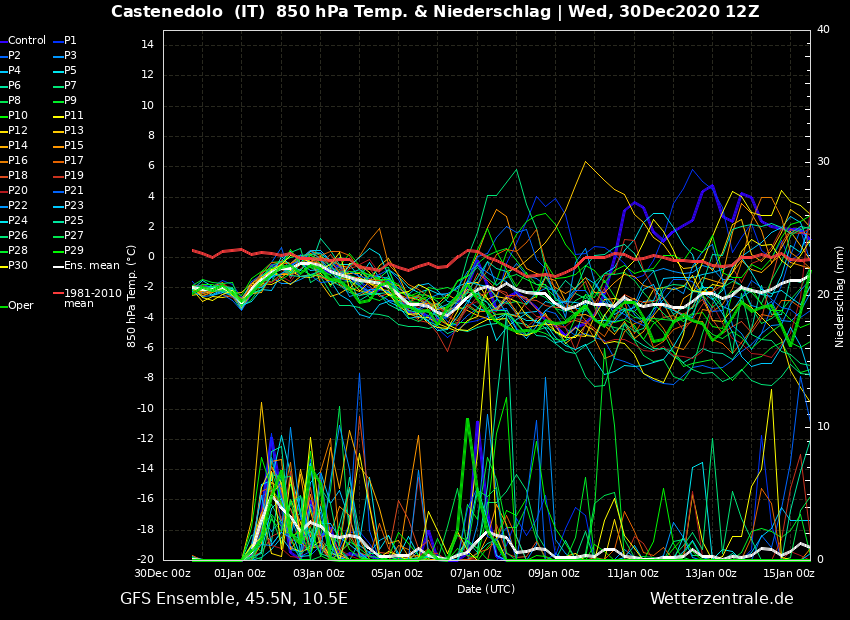Click the "15Jan 00z" date tick label

pos(789,573)
